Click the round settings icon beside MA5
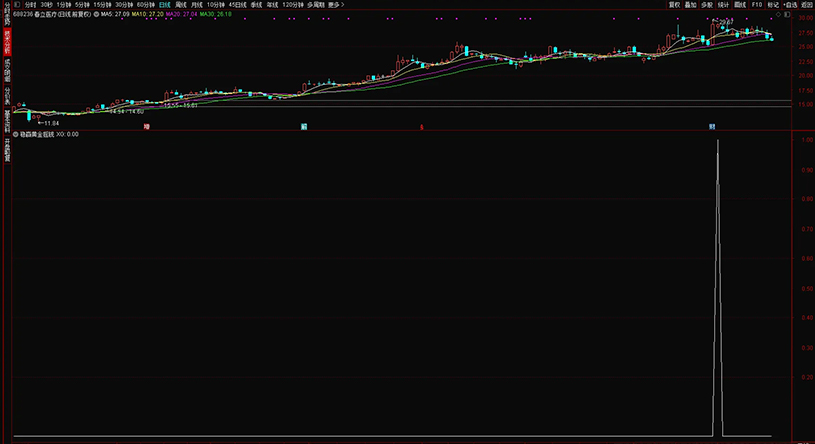The image size is (815, 444). (x=96, y=15)
